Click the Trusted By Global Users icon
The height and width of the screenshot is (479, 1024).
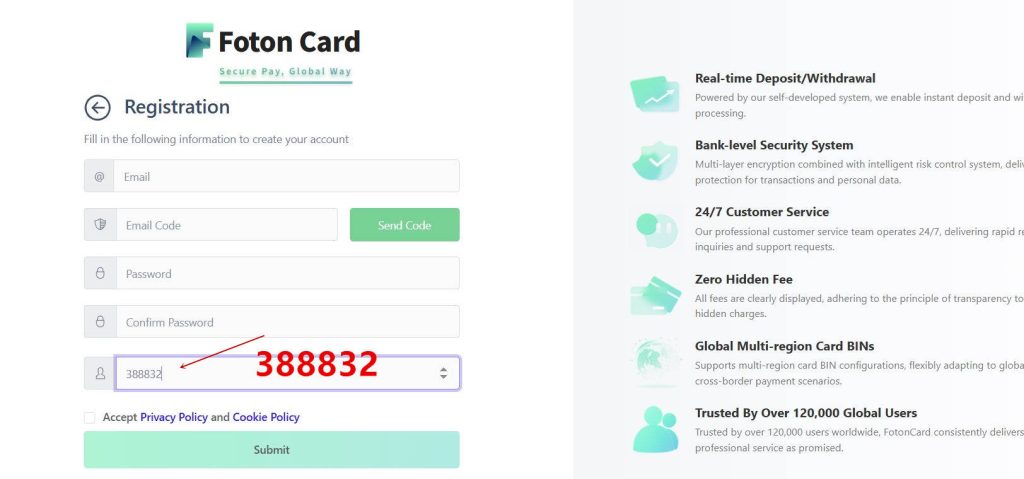click(655, 430)
